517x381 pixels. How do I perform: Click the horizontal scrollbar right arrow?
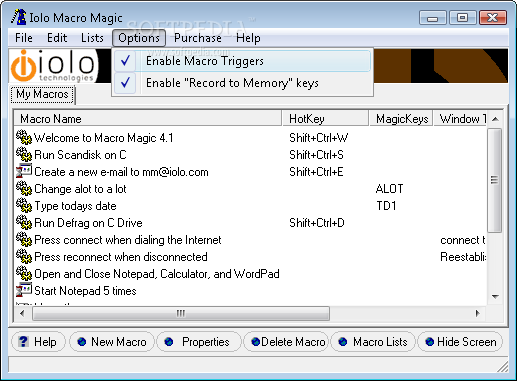478,313
